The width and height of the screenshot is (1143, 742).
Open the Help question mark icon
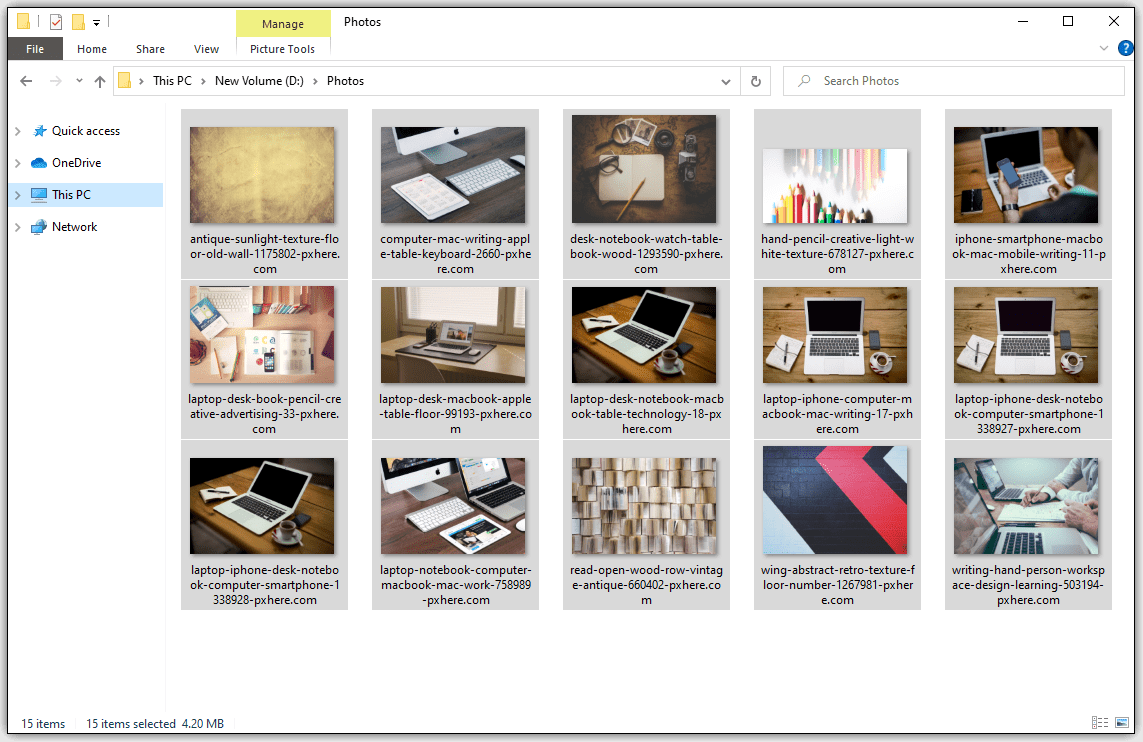point(1125,48)
